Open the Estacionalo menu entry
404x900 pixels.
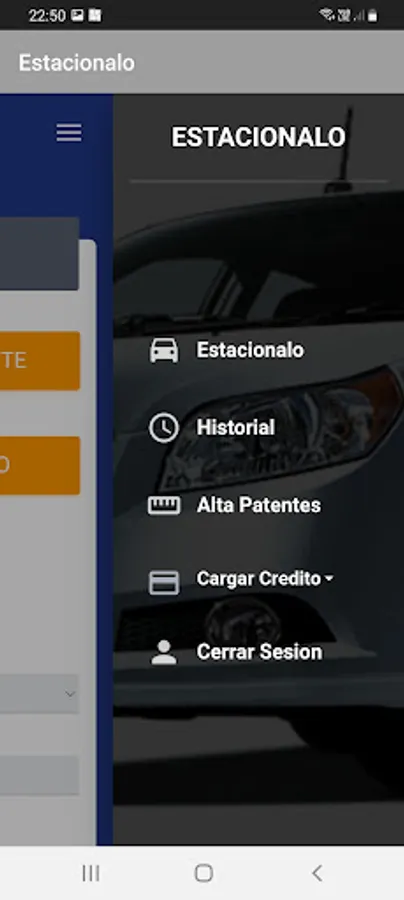[250, 350]
